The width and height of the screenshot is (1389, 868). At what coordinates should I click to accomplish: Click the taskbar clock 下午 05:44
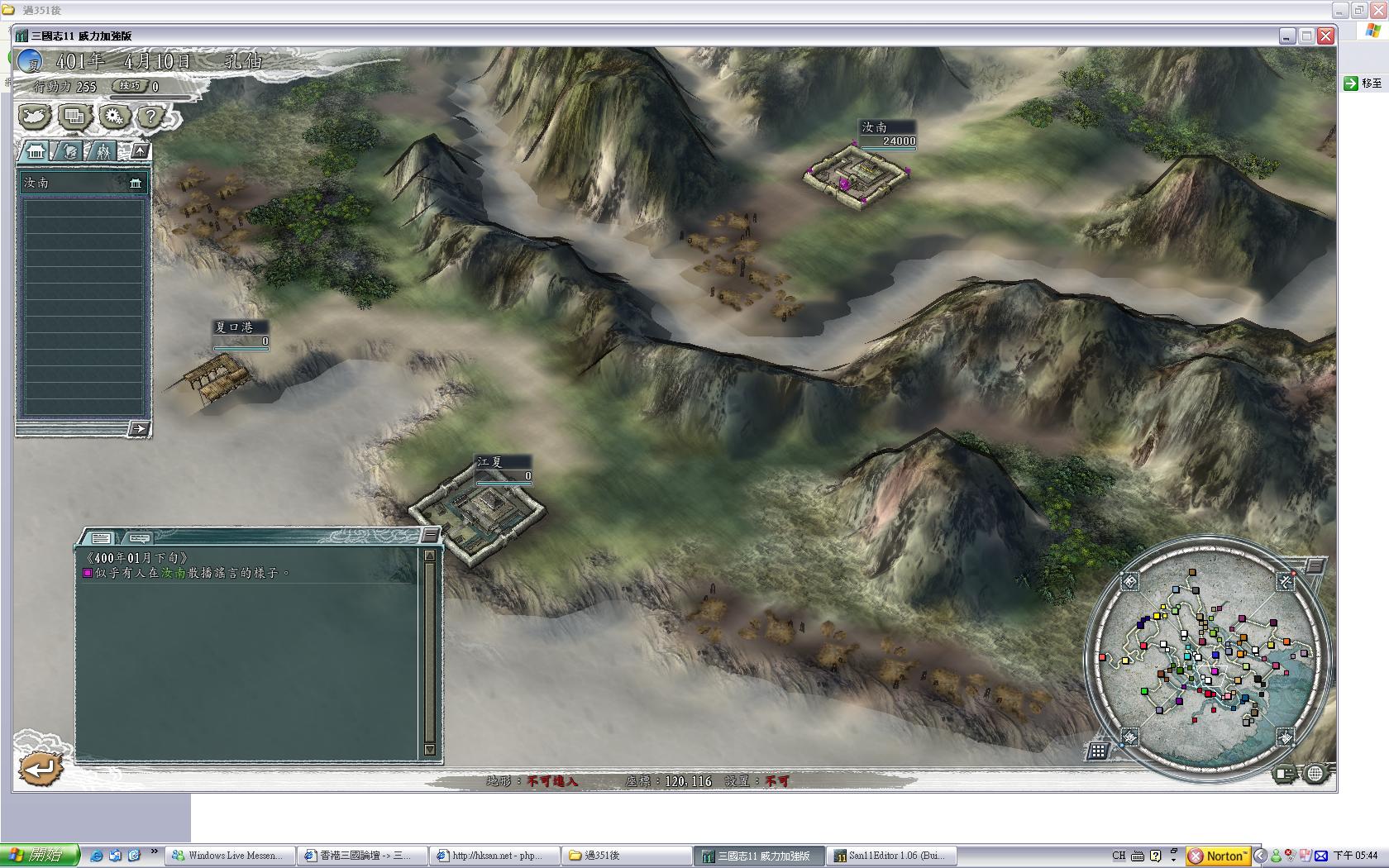(1355, 856)
